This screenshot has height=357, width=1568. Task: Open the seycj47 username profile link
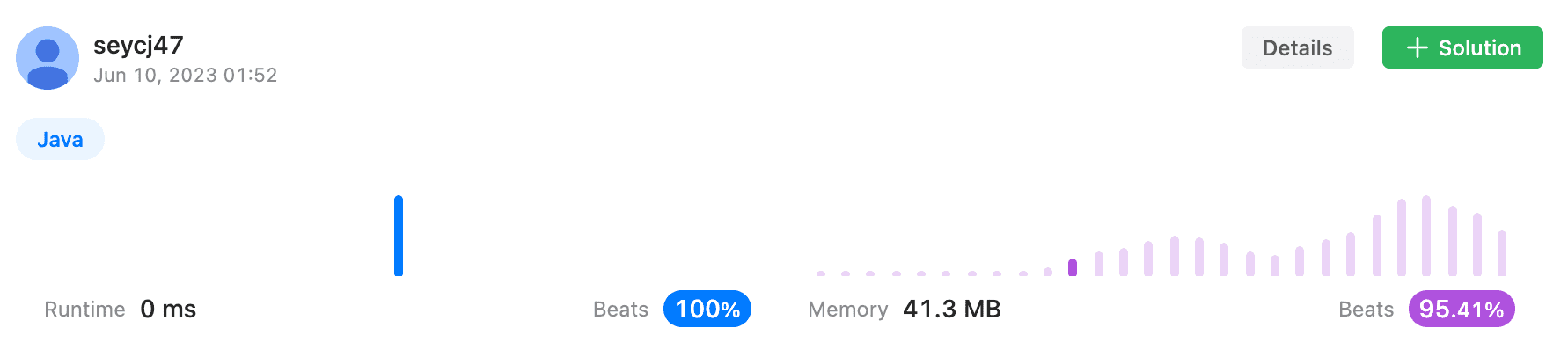tap(138, 45)
